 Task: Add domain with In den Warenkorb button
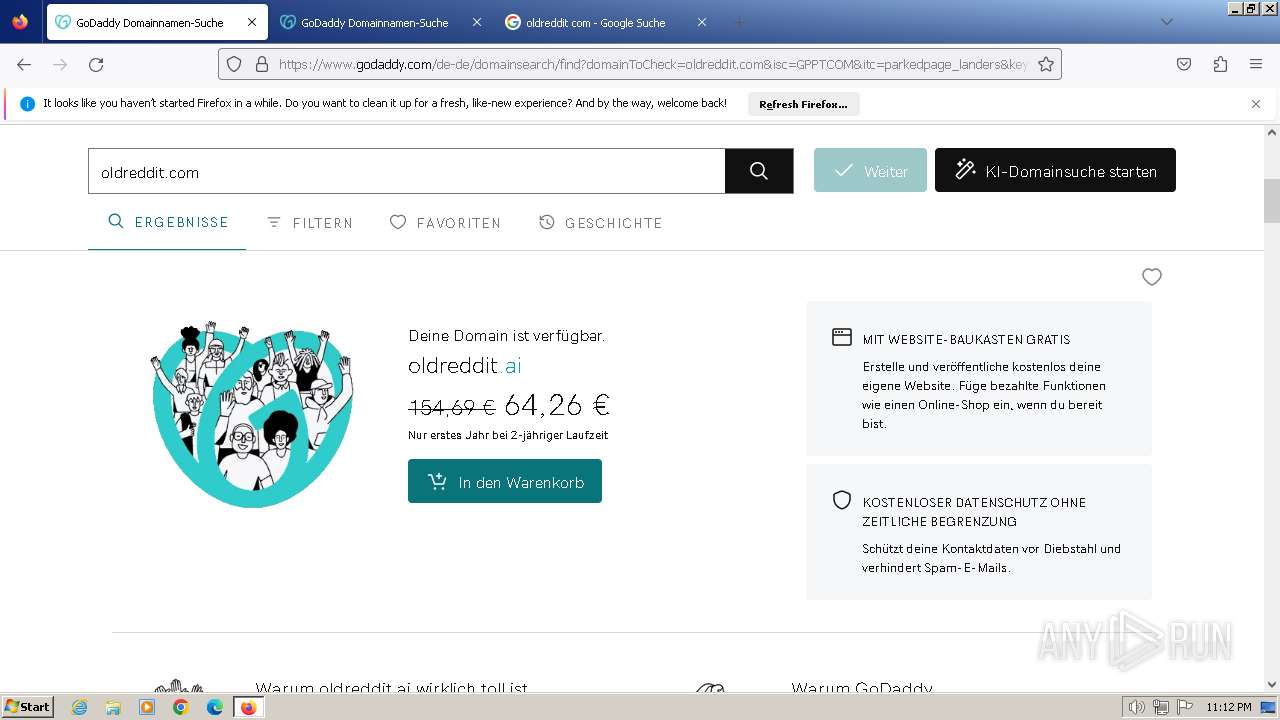505,481
